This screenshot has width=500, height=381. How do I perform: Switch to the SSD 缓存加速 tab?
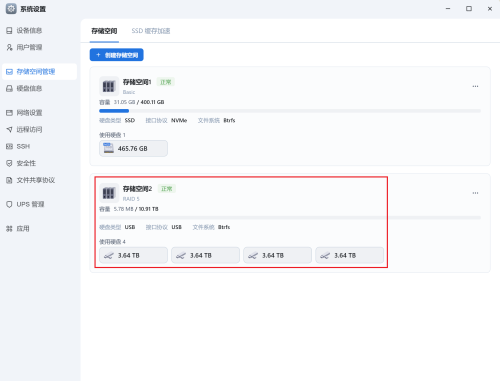[151, 31]
